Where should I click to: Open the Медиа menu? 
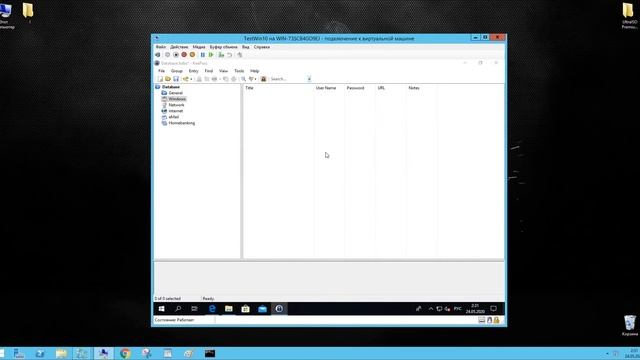pos(199,47)
